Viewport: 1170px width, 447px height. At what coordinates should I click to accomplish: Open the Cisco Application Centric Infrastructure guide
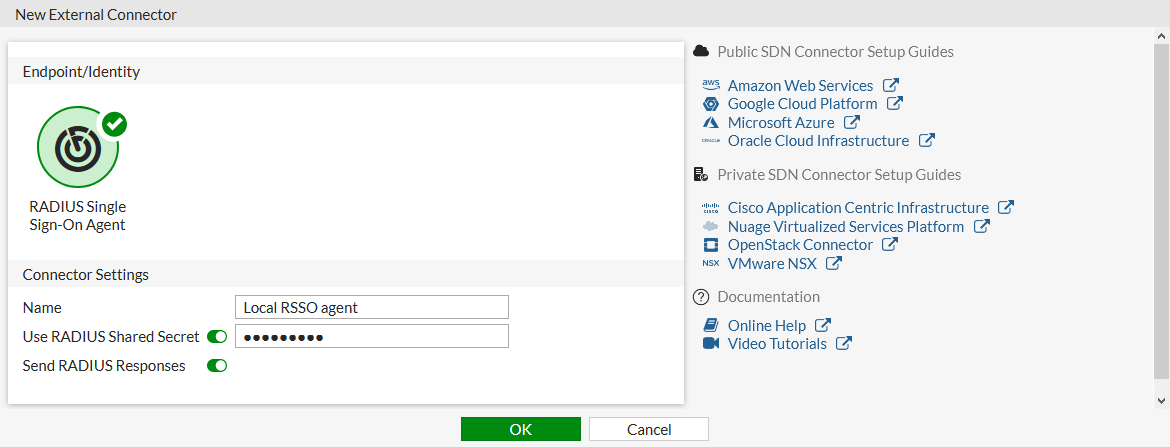point(858,208)
